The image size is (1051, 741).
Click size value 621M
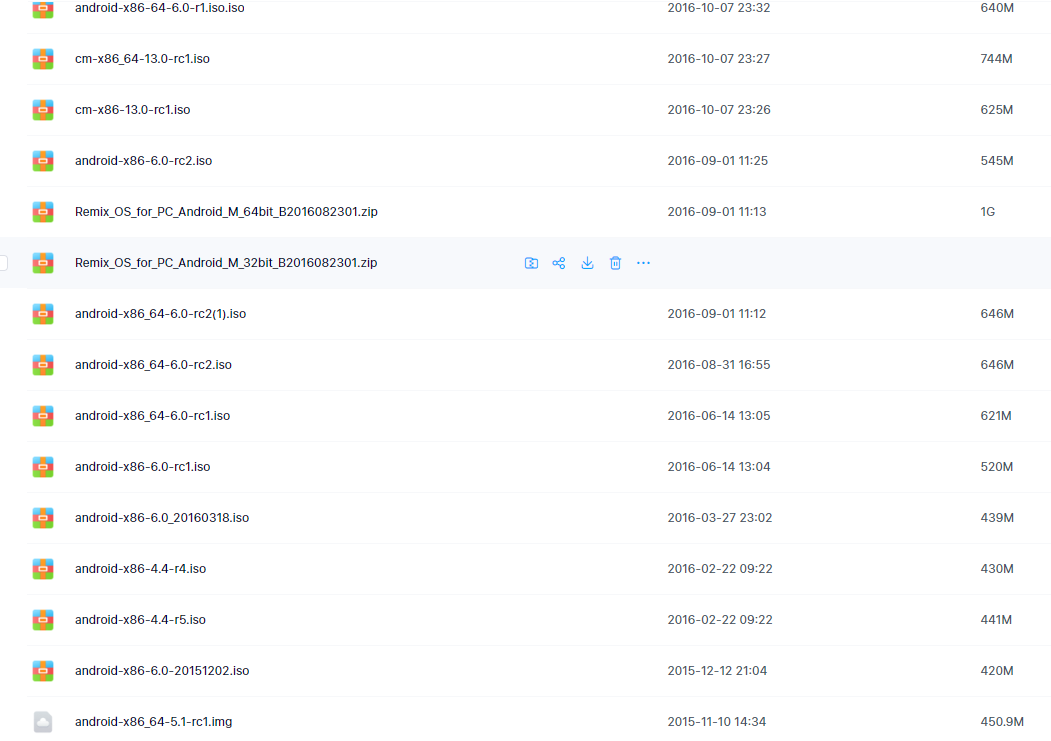[996, 415]
